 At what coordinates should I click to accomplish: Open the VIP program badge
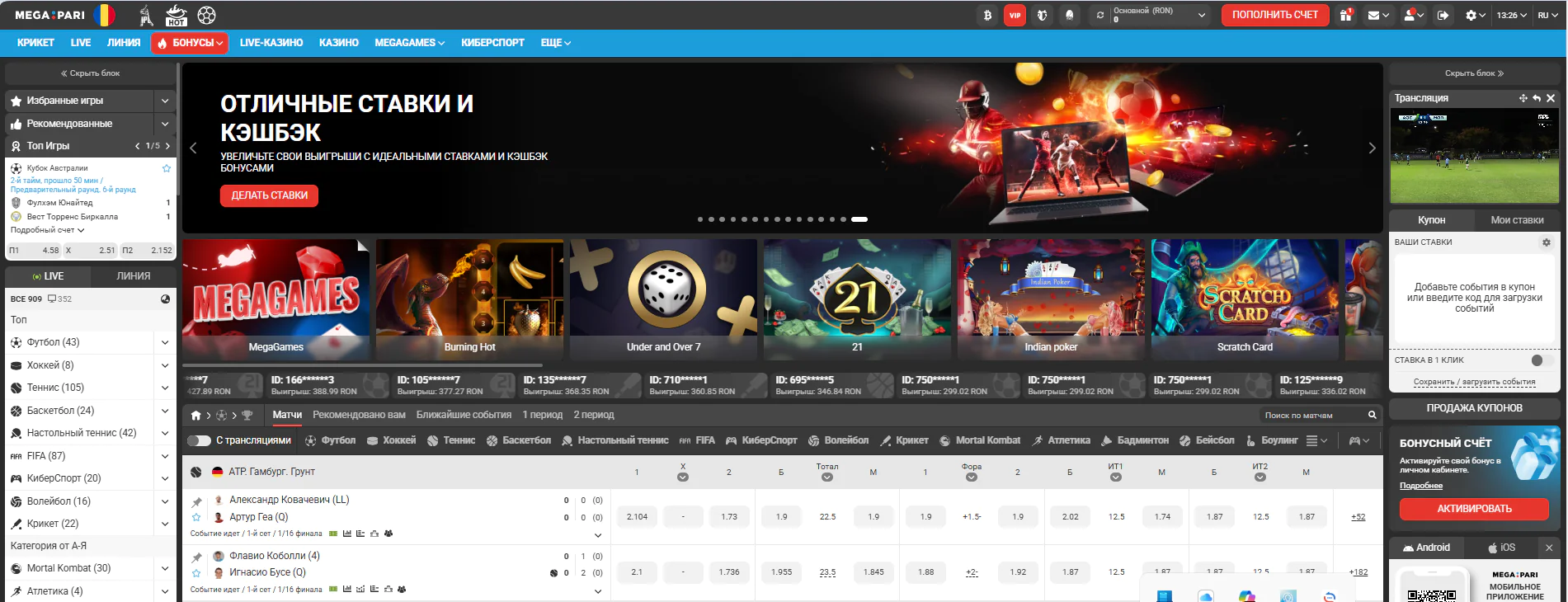(1015, 15)
